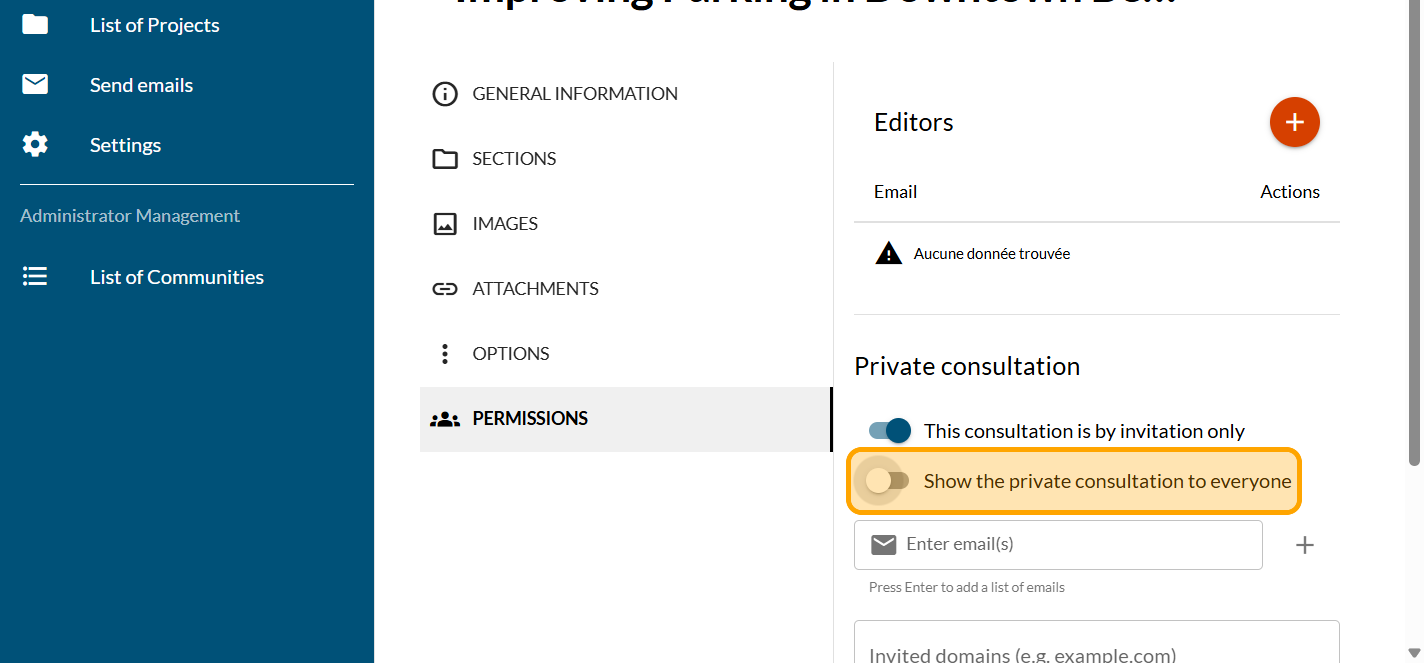The height and width of the screenshot is (663, 1424).
Task: Click the three-dots icon beside Options
Action: point(444,354)
